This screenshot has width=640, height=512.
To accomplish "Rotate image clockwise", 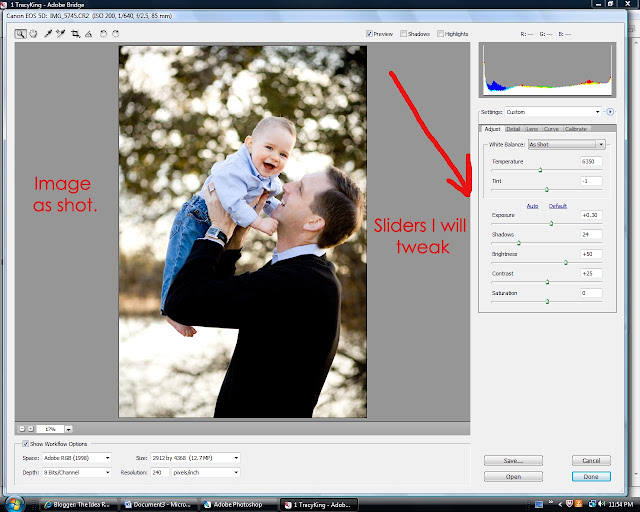I will tap(116, 34).
